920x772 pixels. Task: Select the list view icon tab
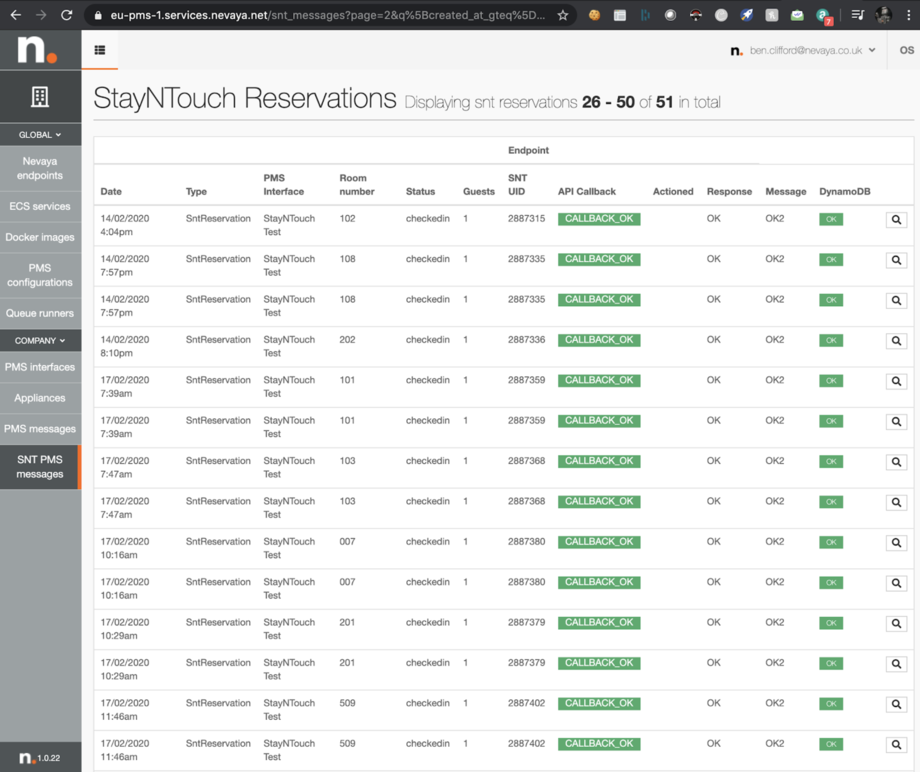tap(100, 50)
